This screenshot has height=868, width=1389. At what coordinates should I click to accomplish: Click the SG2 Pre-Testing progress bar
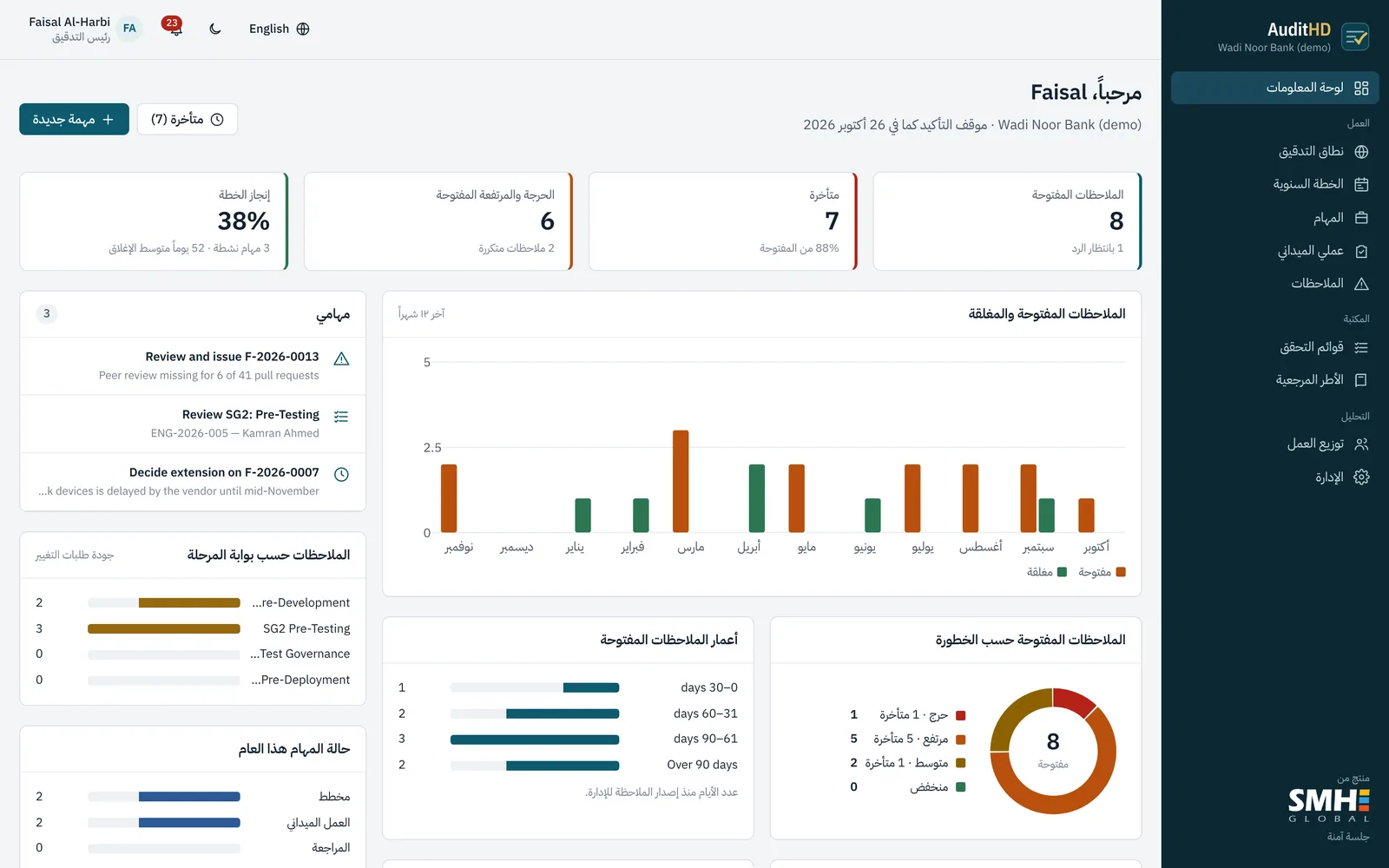(x=164, y=628)
